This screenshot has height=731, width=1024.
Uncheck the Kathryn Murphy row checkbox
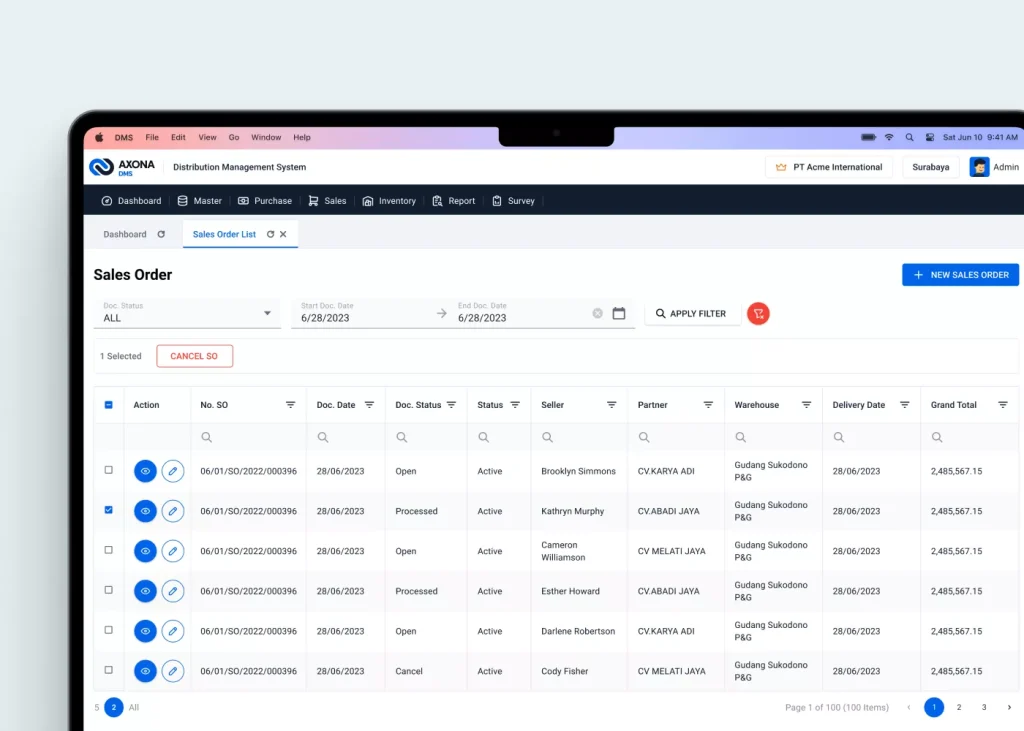point(109,510)
